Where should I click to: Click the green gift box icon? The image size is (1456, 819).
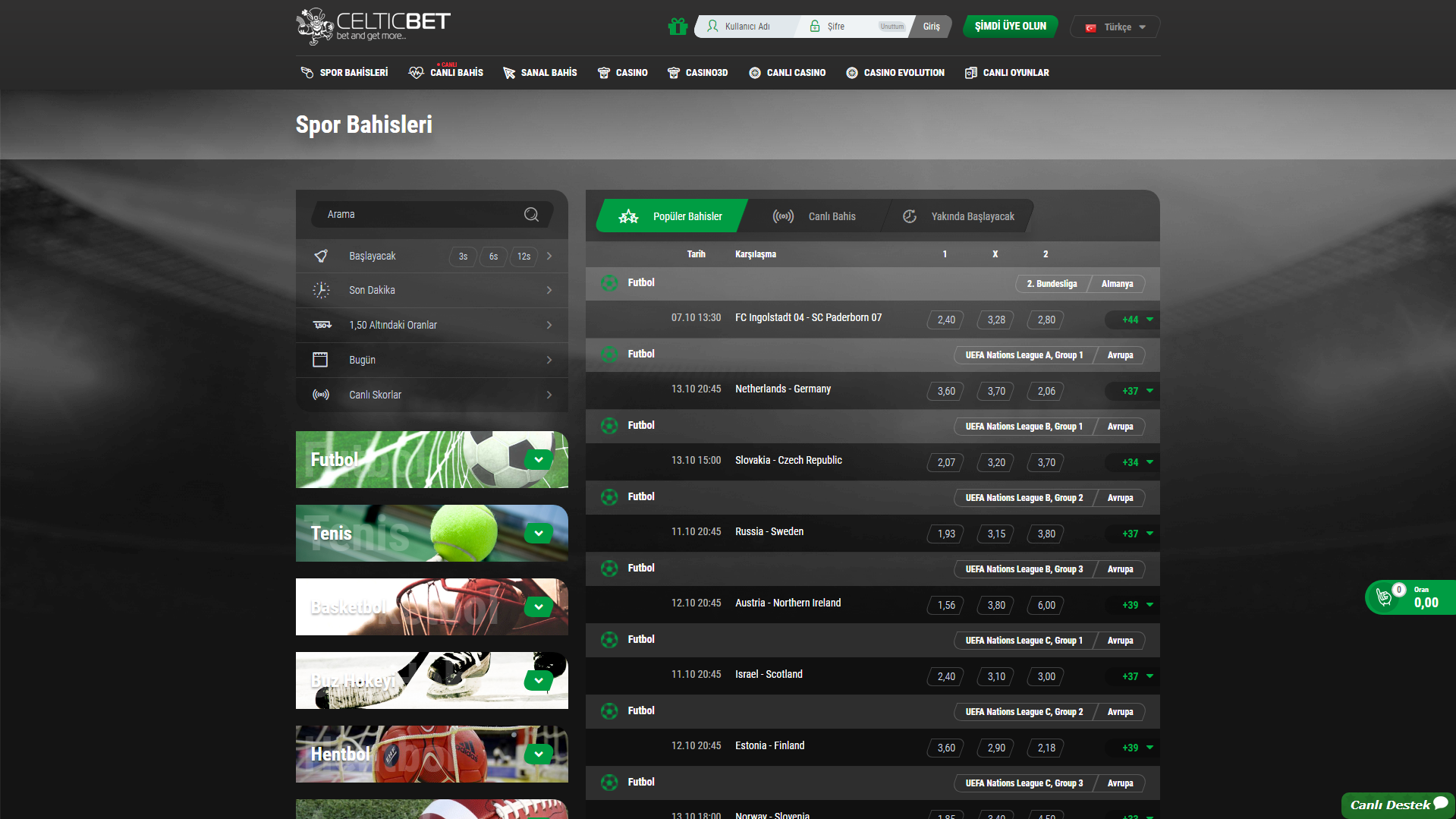[677, 27]
